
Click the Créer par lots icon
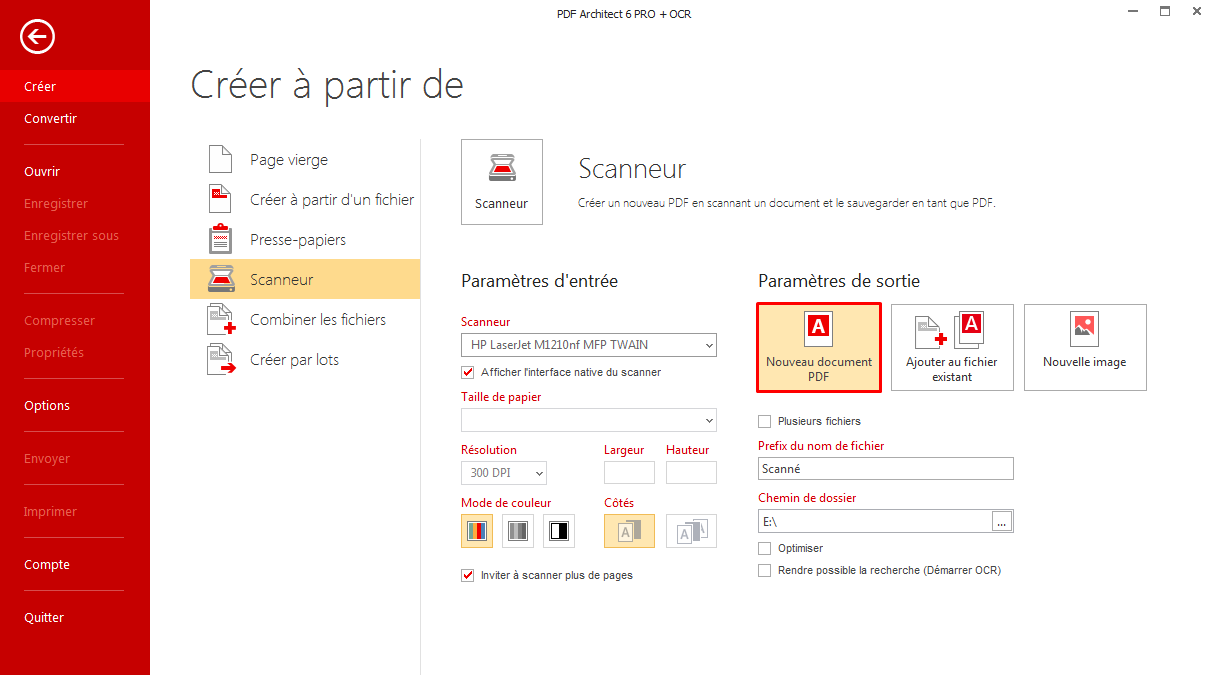tap(221, 360)
